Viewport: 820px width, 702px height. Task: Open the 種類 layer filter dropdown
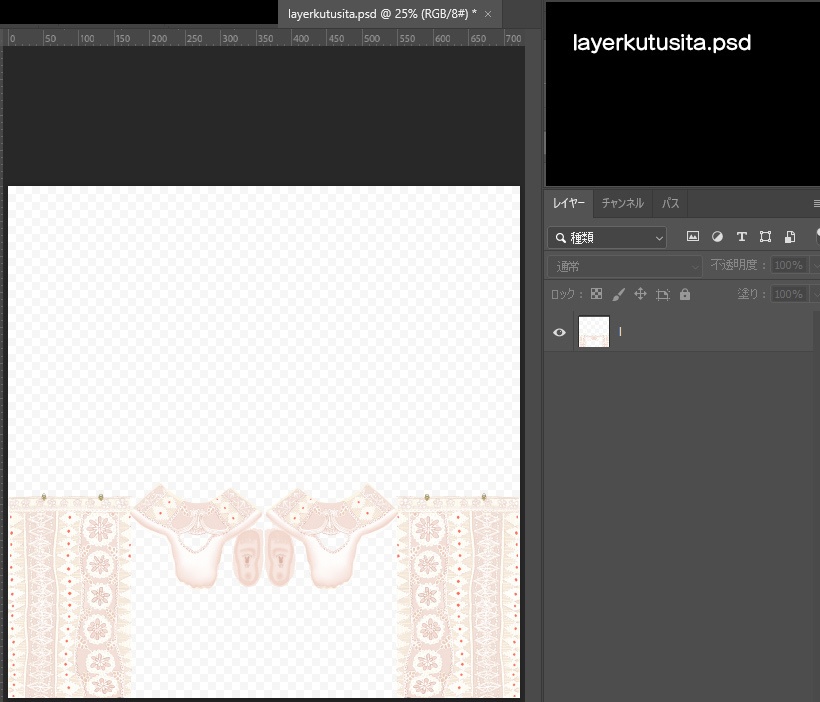[x=607, y=238]
